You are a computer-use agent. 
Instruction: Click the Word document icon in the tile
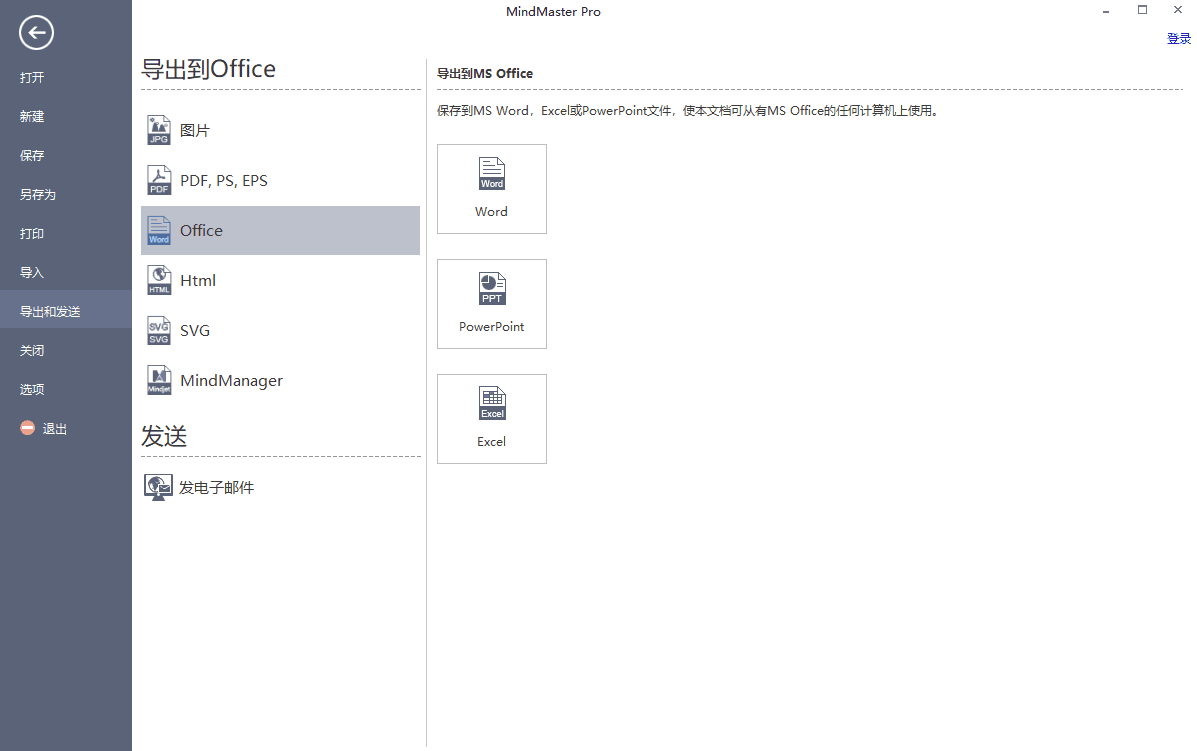492,173
